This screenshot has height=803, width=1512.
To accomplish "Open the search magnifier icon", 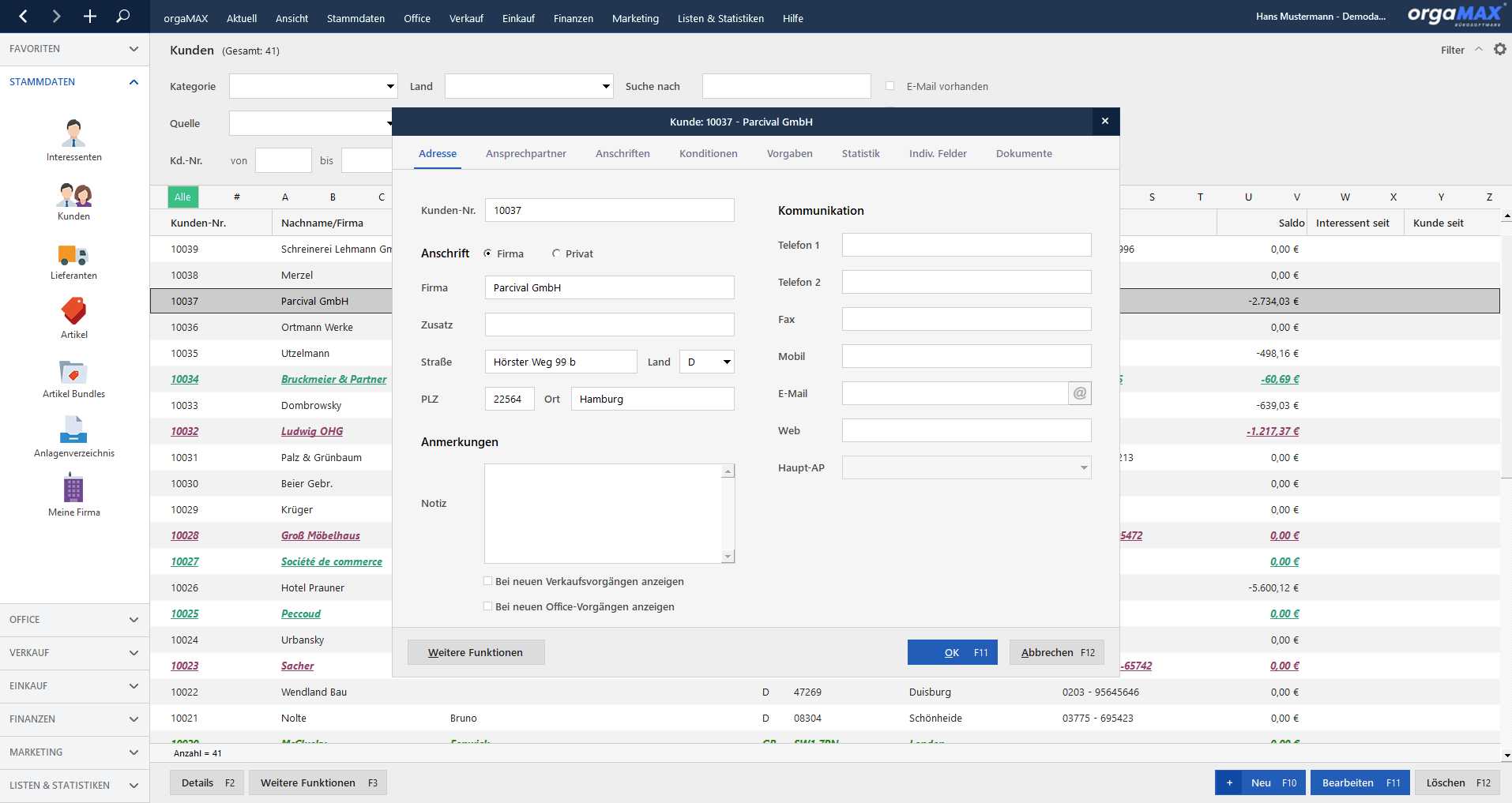I will 123,16.
